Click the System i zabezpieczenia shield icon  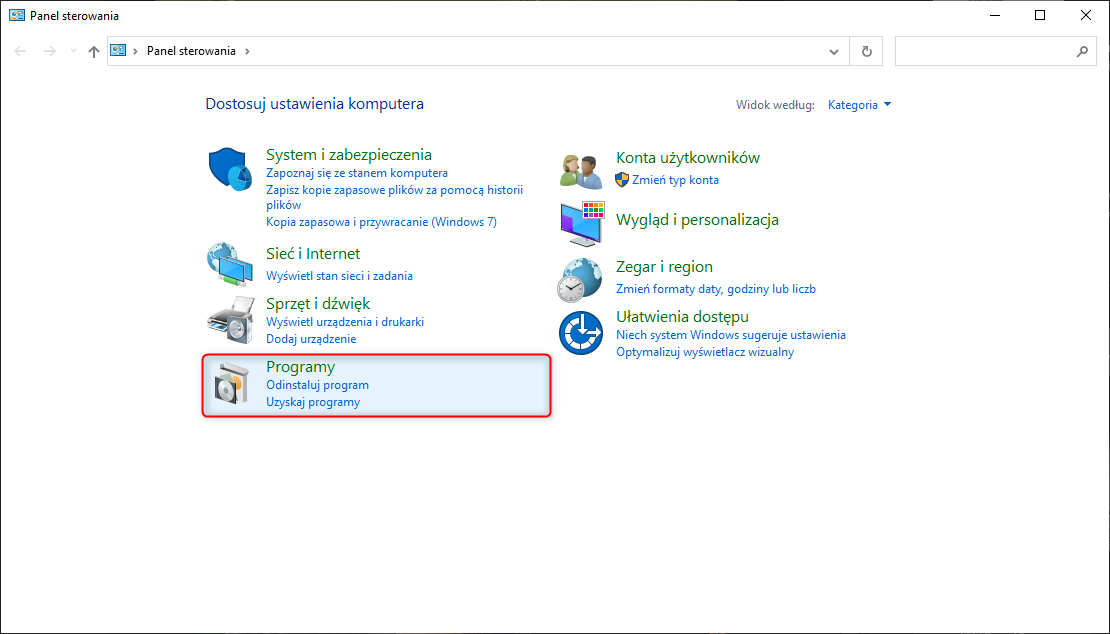tap(232, 170)
